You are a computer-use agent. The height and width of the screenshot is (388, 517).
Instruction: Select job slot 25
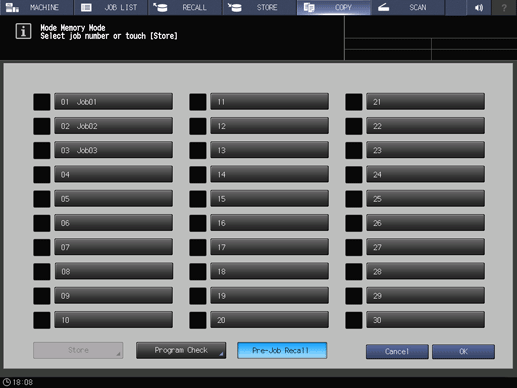tap(425, 199)
